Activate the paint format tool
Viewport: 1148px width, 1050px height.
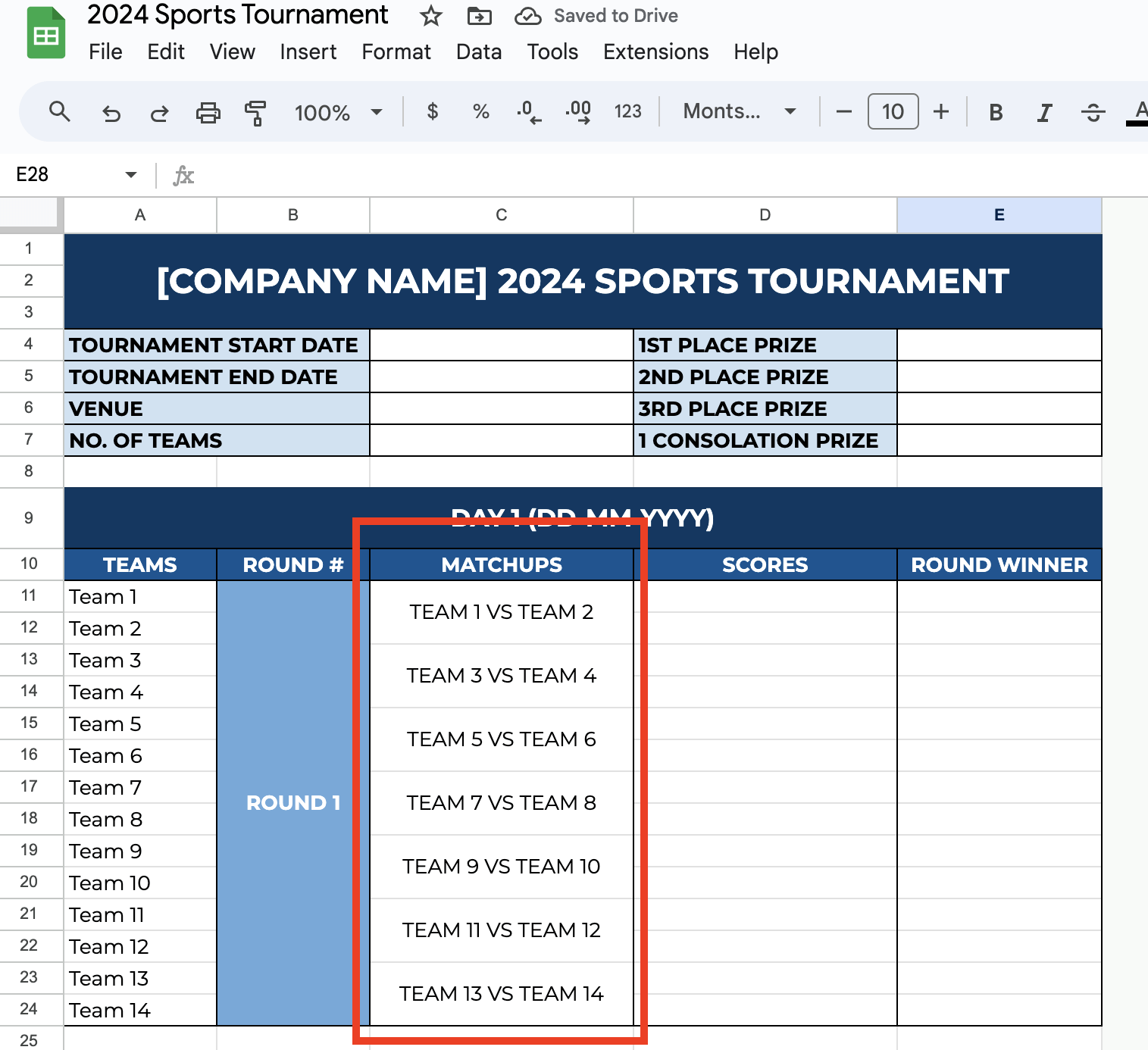point(255,113)
